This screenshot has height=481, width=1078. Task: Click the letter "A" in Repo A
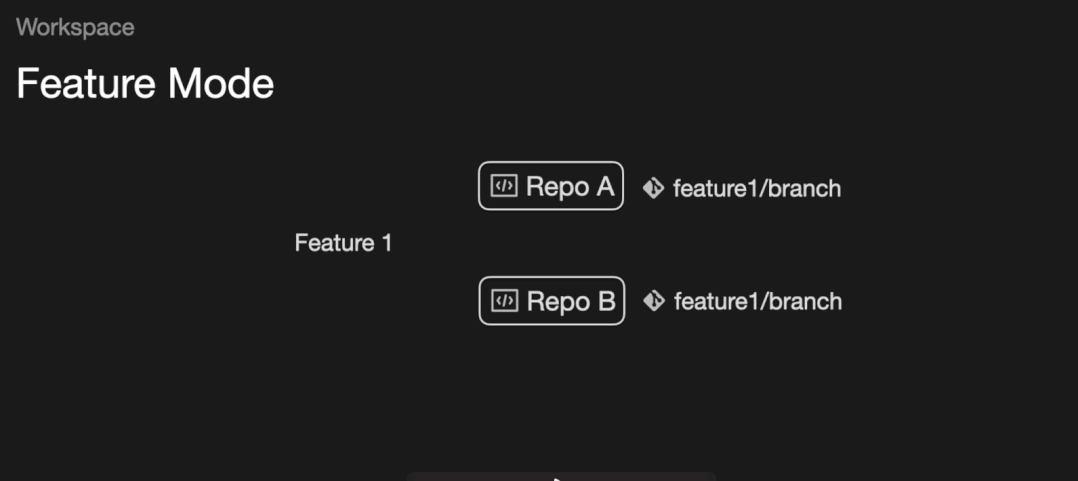604,187
